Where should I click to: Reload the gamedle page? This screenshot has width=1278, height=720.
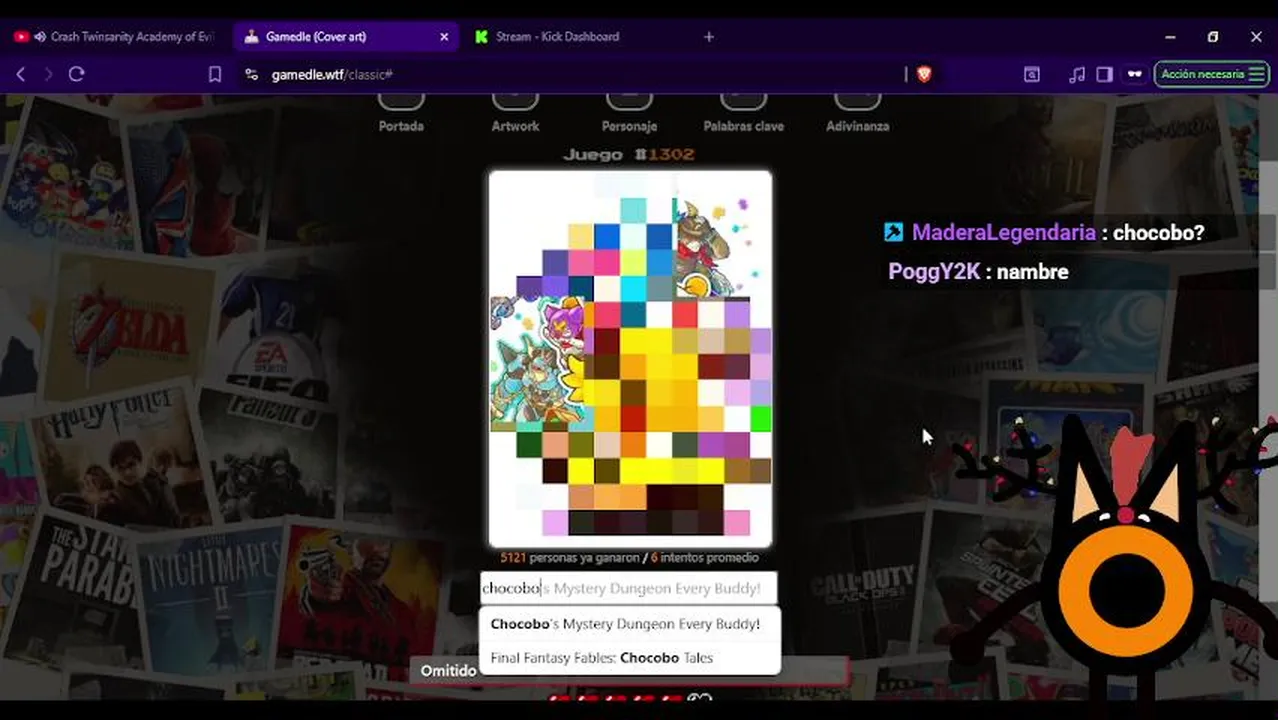(x=76, y=74)
